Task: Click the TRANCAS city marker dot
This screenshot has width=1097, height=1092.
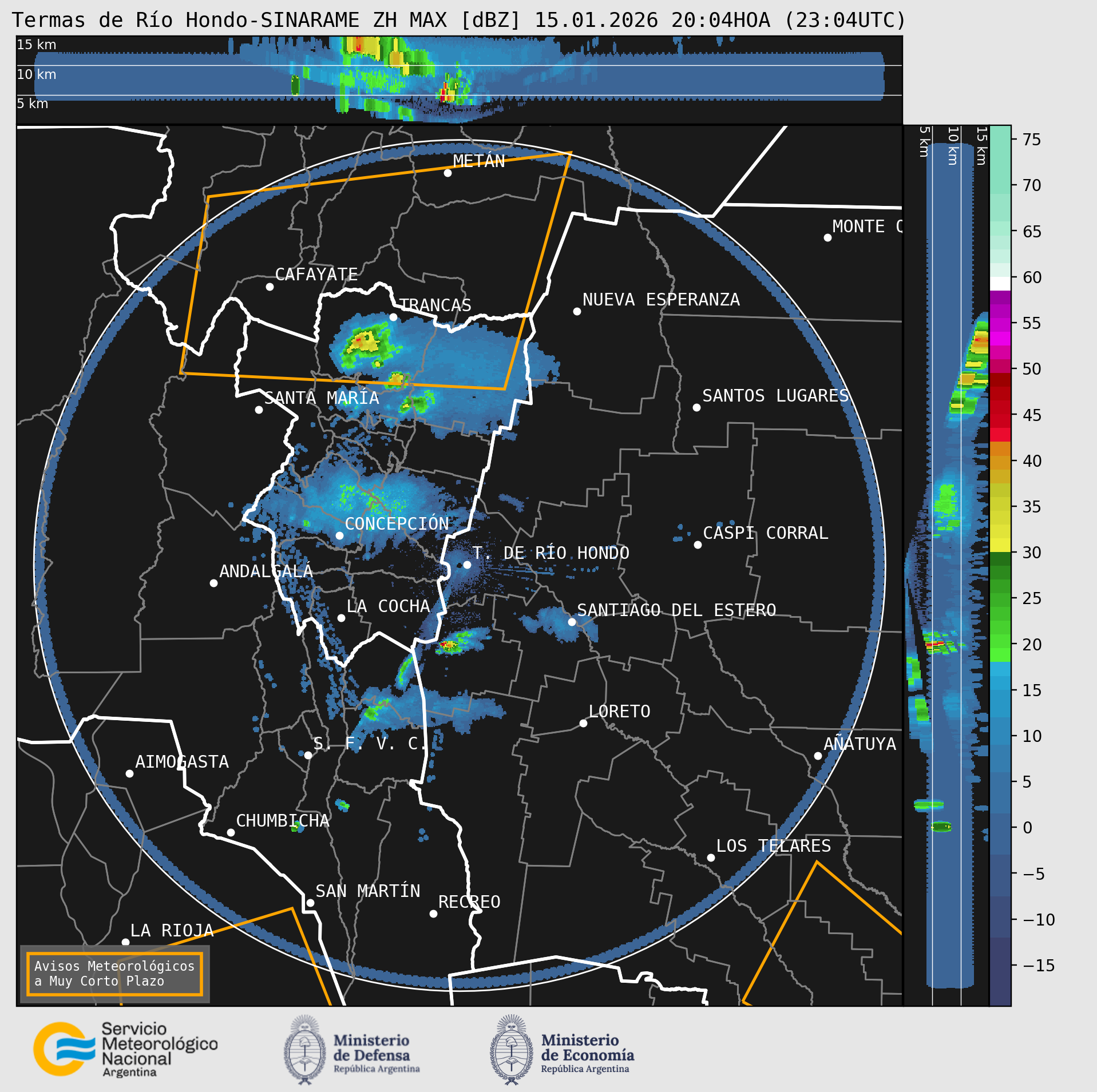Action: pyautogui.click(x=393, y=317)
